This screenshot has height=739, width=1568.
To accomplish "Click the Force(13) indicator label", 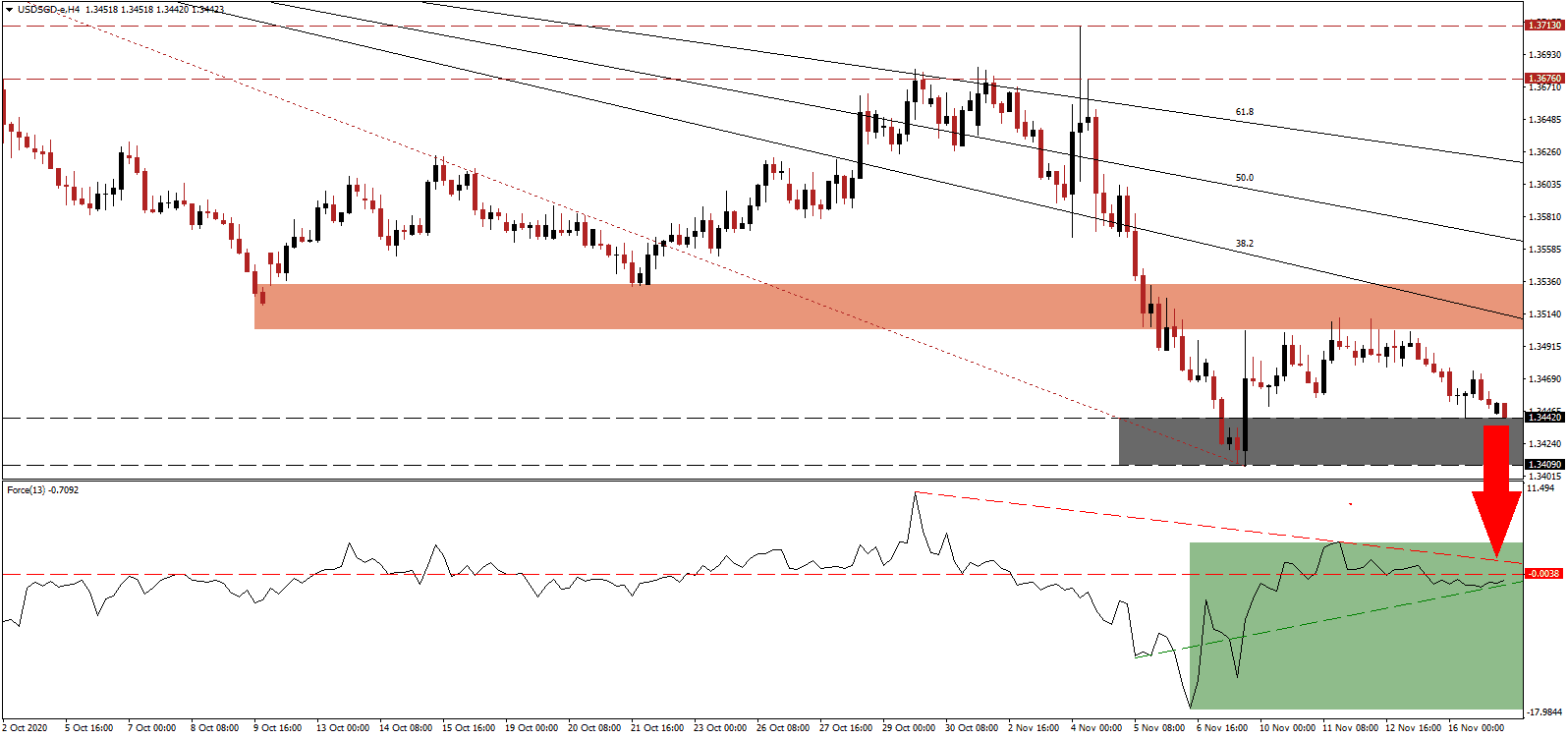I will [42, 489].
